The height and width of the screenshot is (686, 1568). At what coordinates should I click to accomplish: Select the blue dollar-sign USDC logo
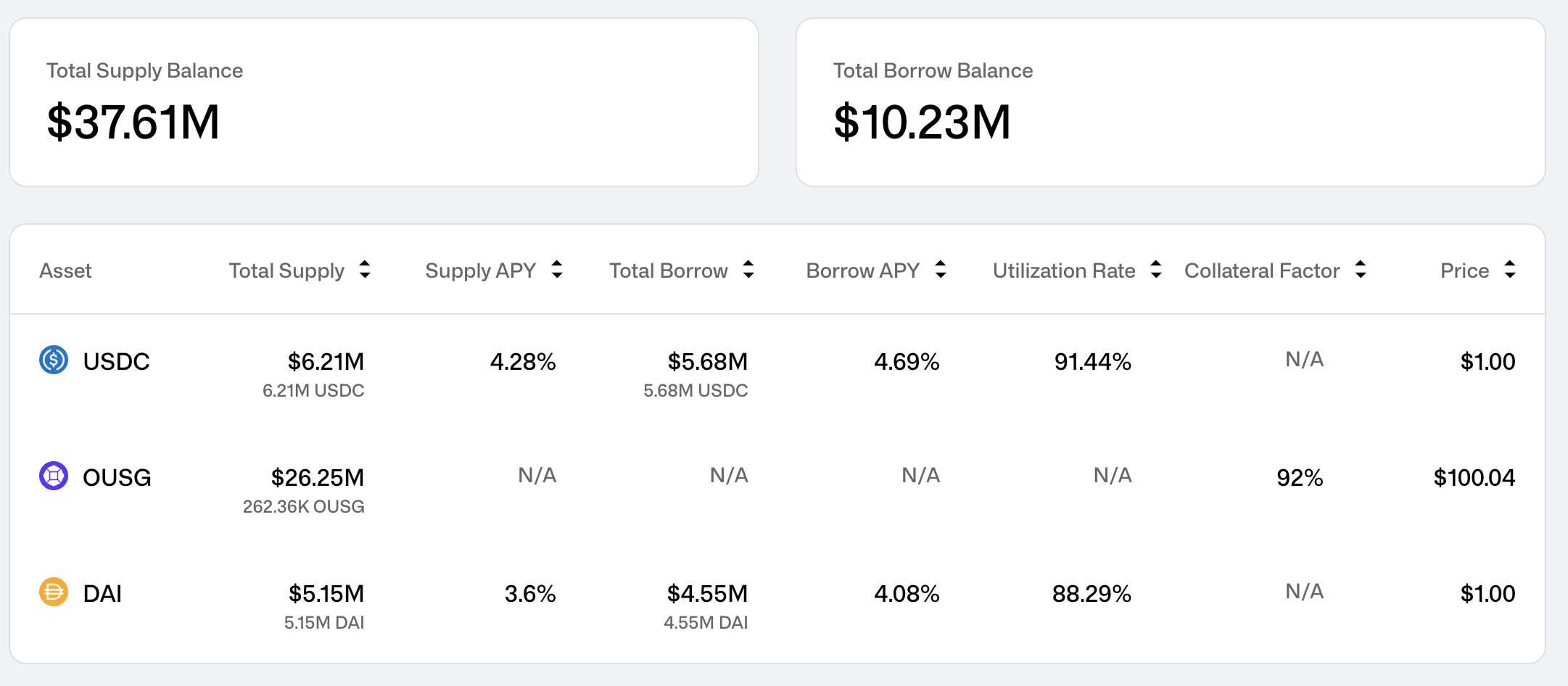coord(53,360)
